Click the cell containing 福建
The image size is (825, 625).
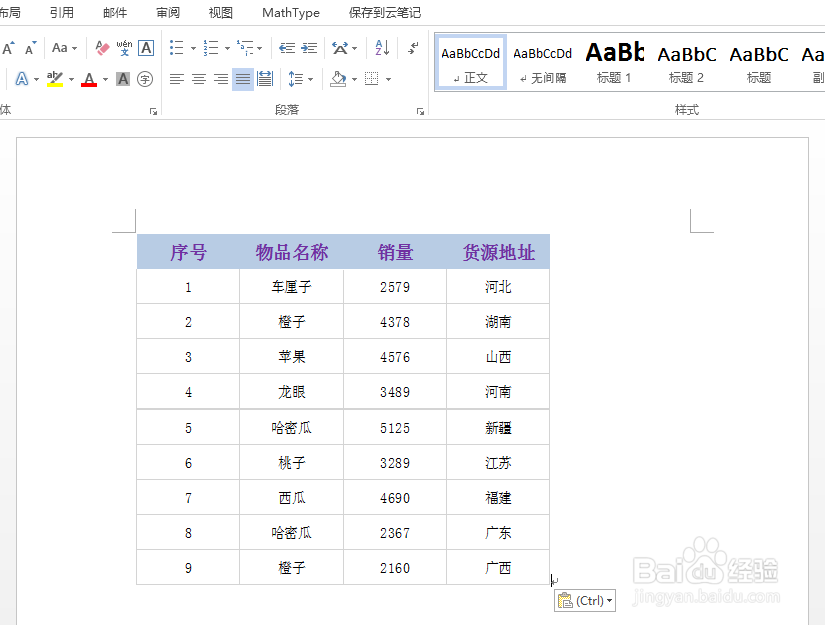[x=498, y=498]
